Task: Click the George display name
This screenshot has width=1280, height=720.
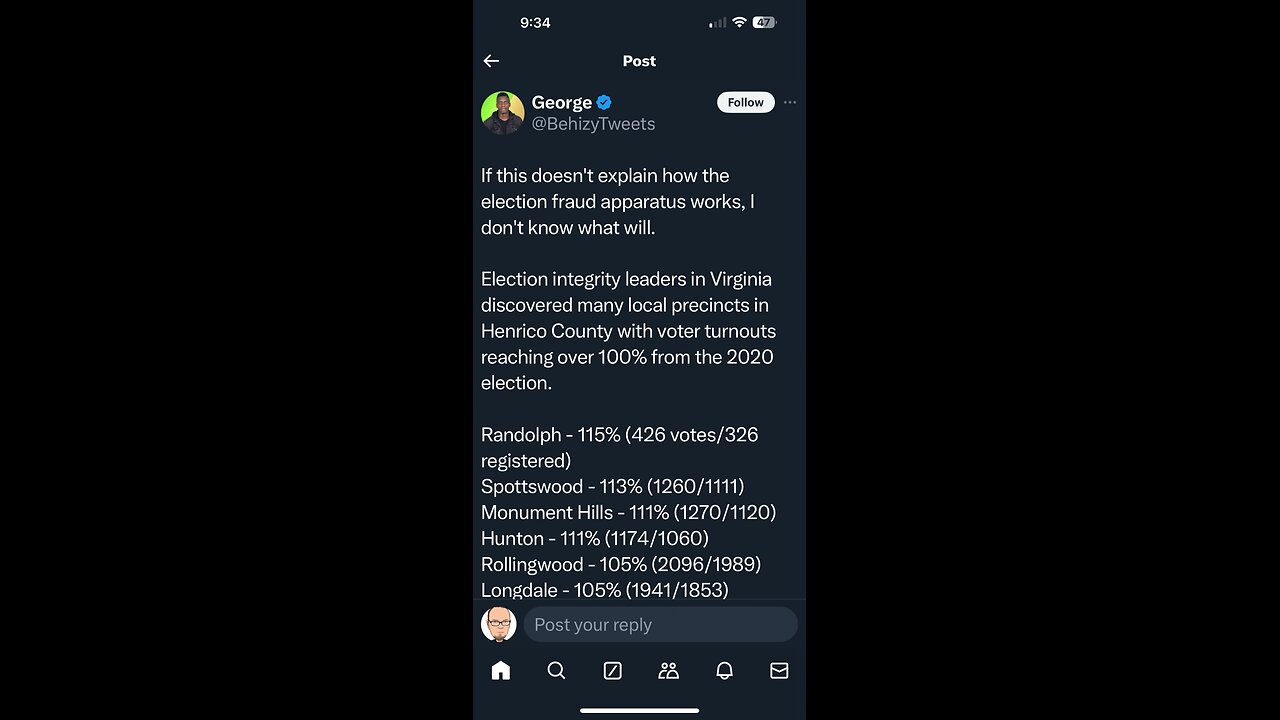Action: [x=562, y=103]
